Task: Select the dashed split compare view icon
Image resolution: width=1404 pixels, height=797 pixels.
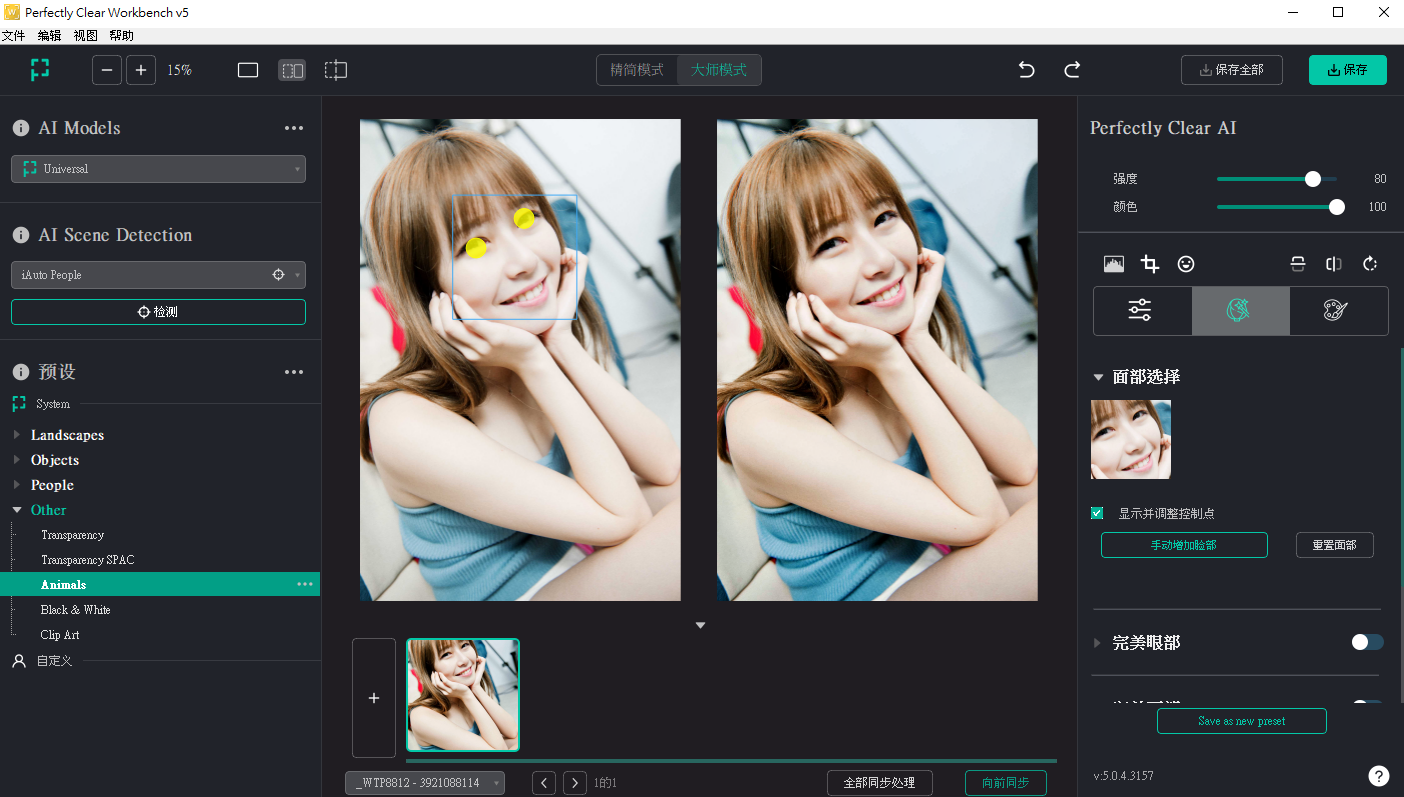Action: point(336,70)
